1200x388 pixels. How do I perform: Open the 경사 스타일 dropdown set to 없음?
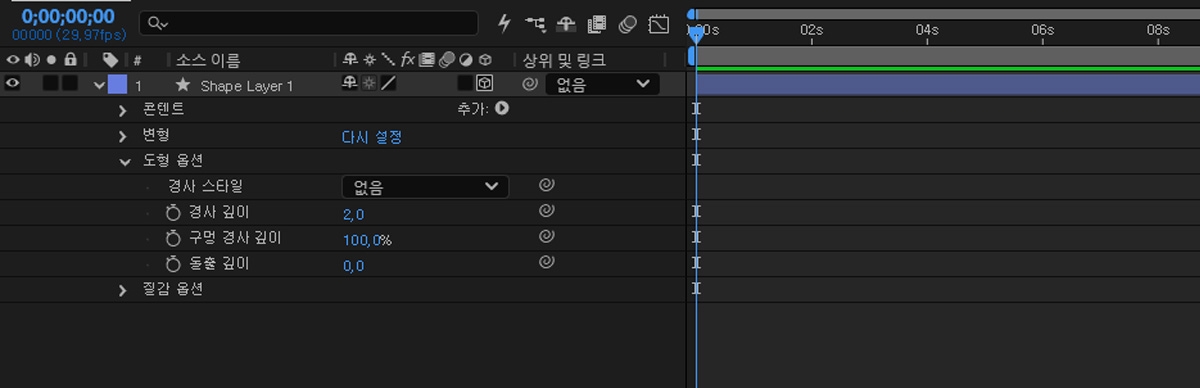[425, 186]
